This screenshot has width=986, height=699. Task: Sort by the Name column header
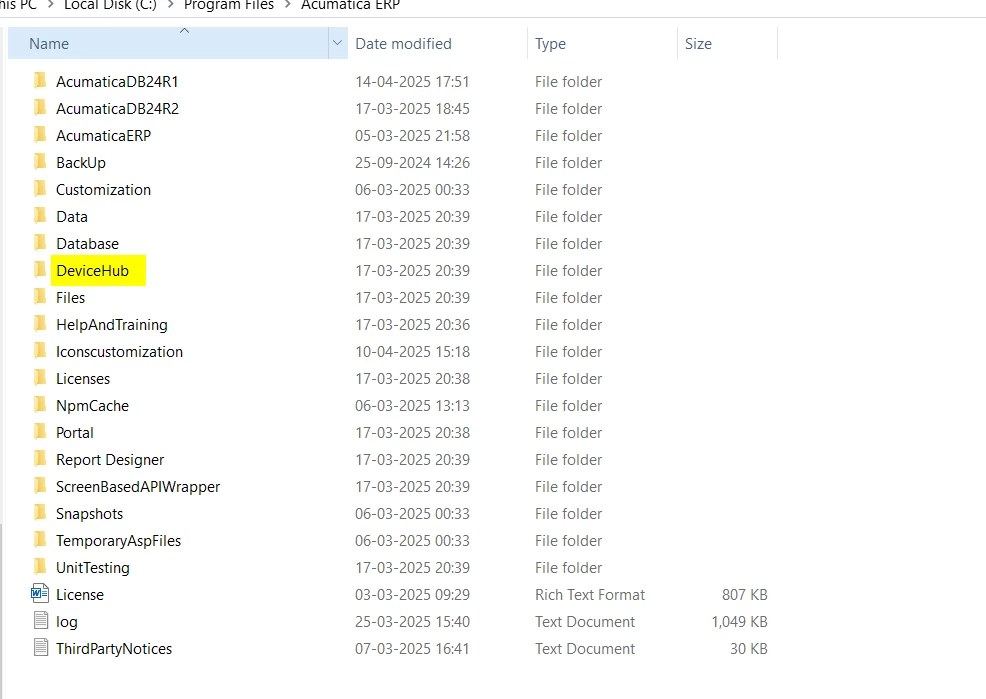pyautogui.click(x=169, y=43)
